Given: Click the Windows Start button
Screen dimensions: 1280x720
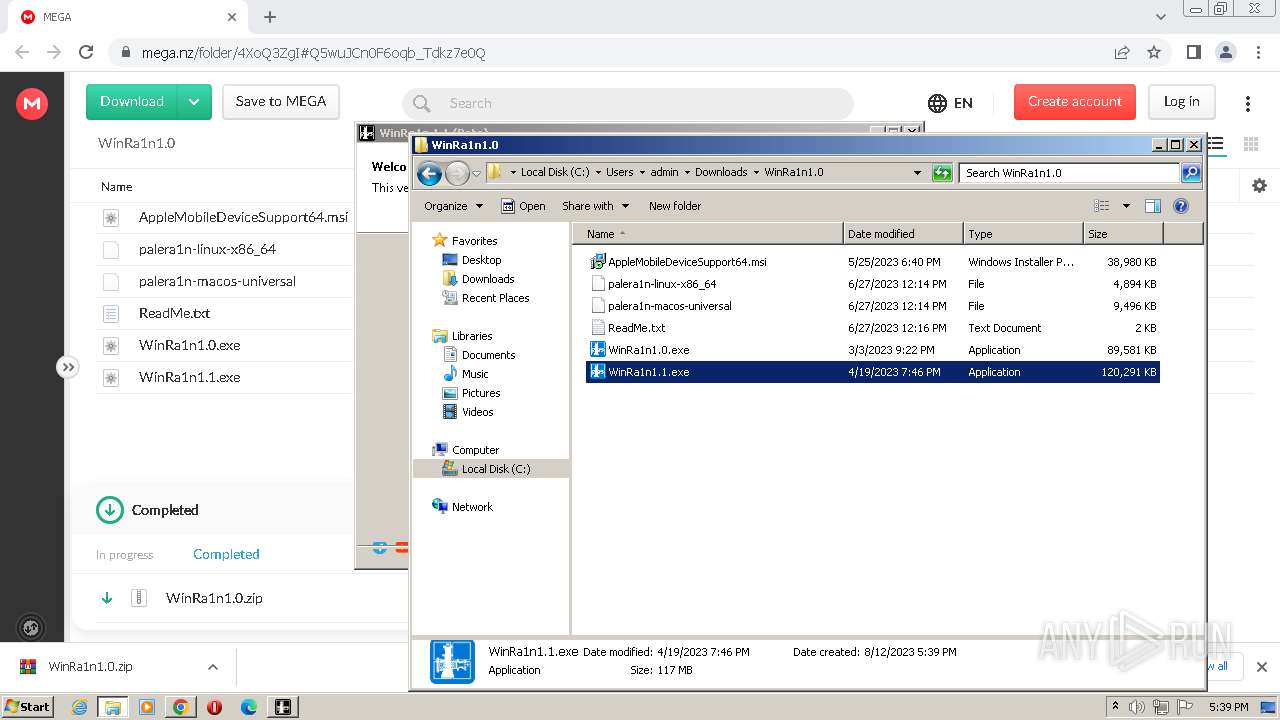Looking at the screenshot, I should tap(27, 707).
